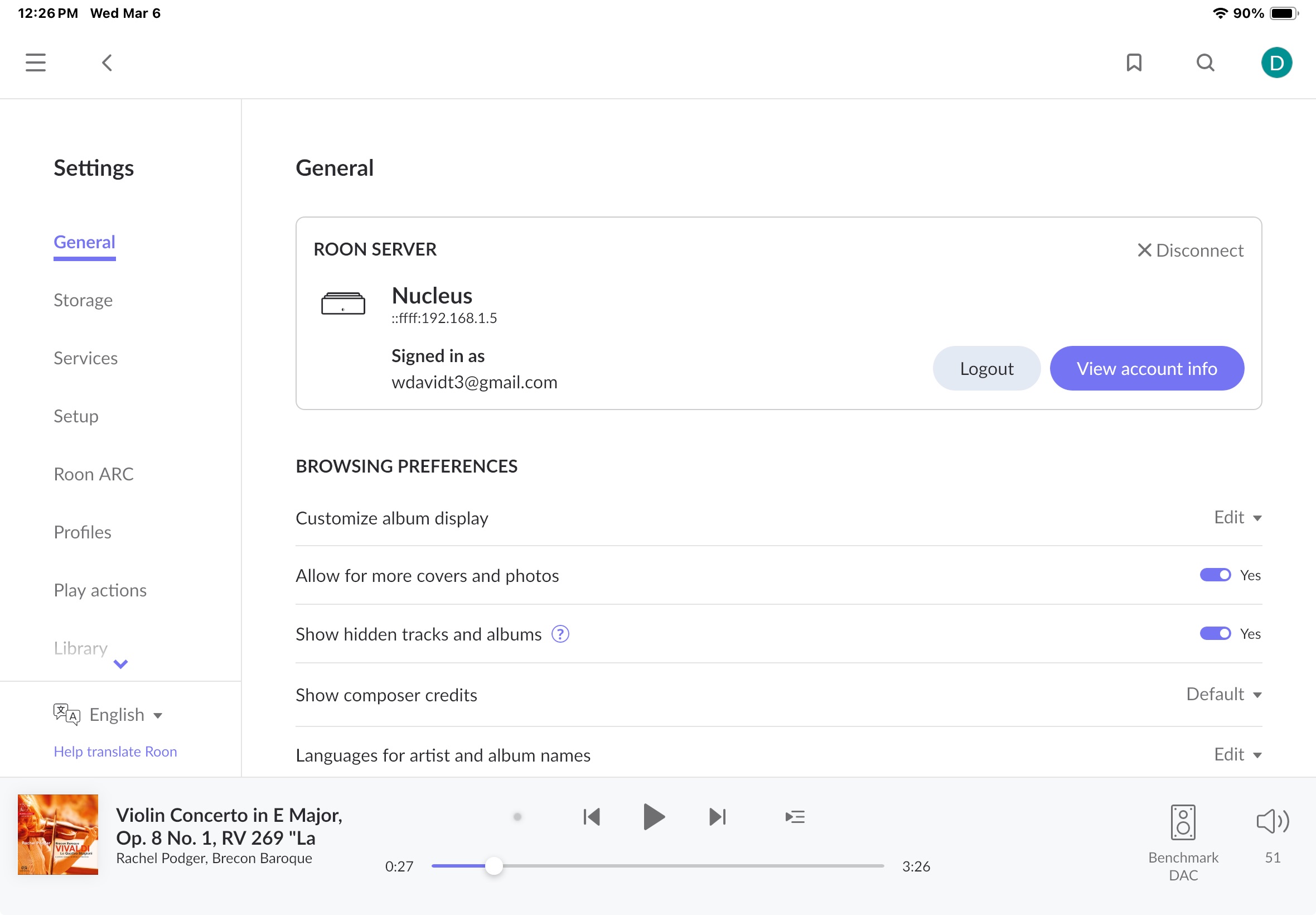The width and height of the screenshot is (1316, 915).
Task: Open Customize album display Edit dropdown
Action: (x=1237, y=517)
